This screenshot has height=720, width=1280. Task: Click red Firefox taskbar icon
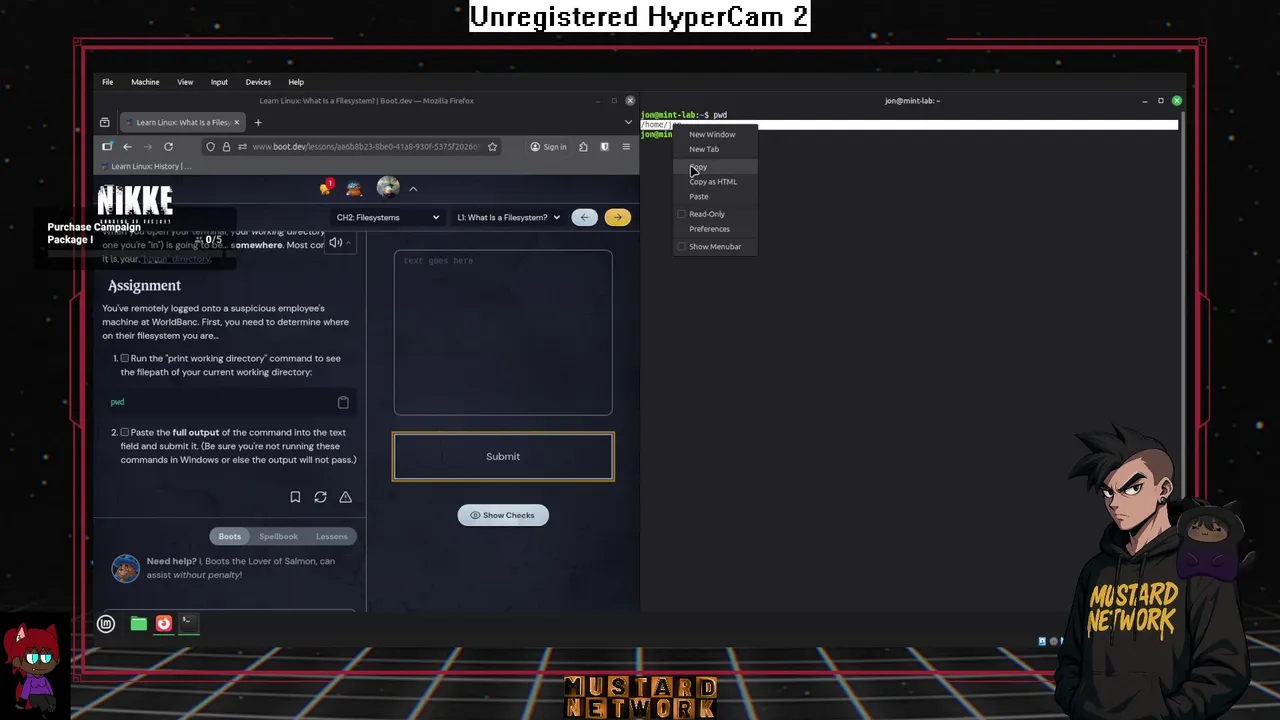164,624
